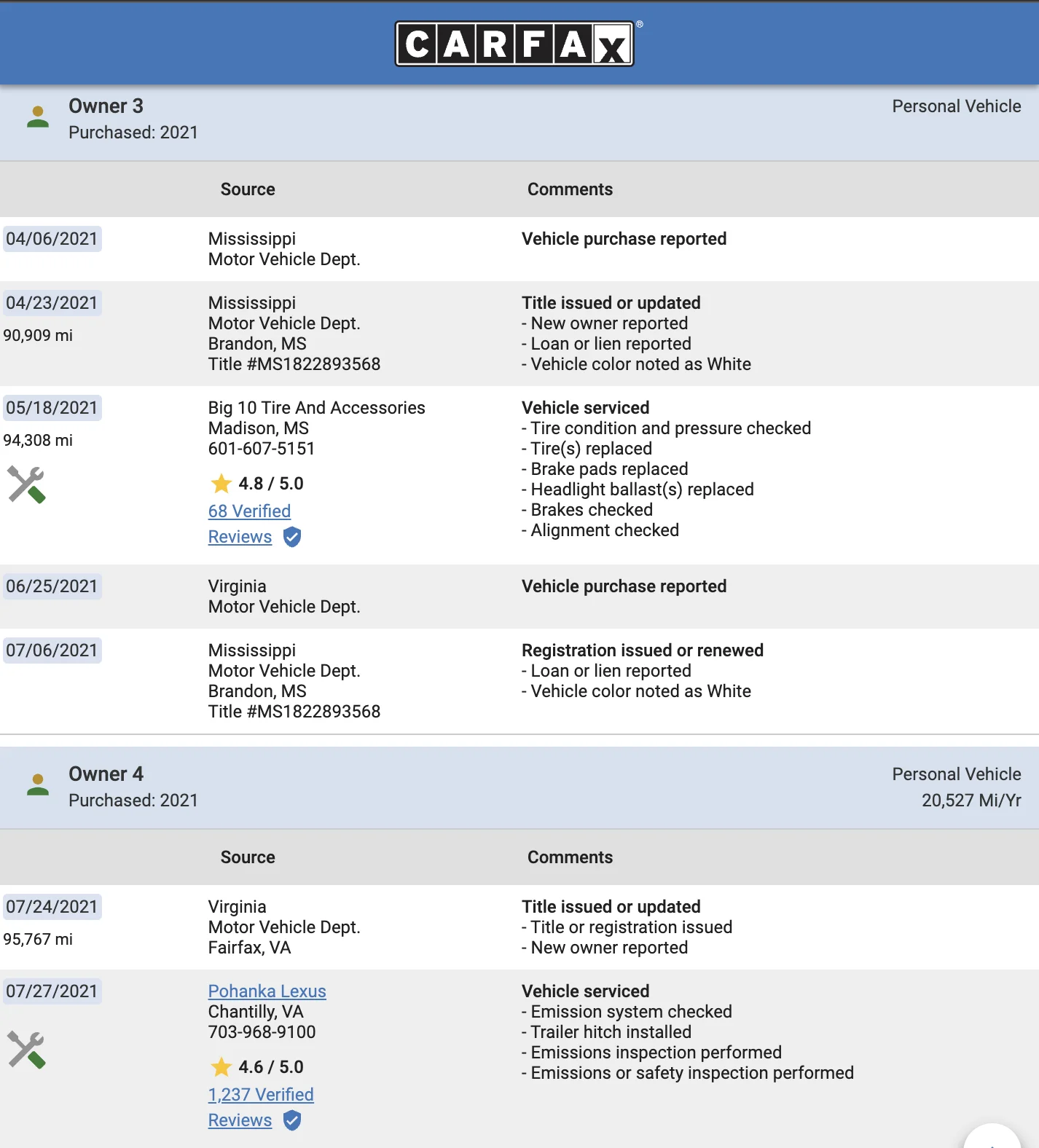Click the Owner 3 heading
Viewport: 1039px width, 1148px height.
[106, 106]
